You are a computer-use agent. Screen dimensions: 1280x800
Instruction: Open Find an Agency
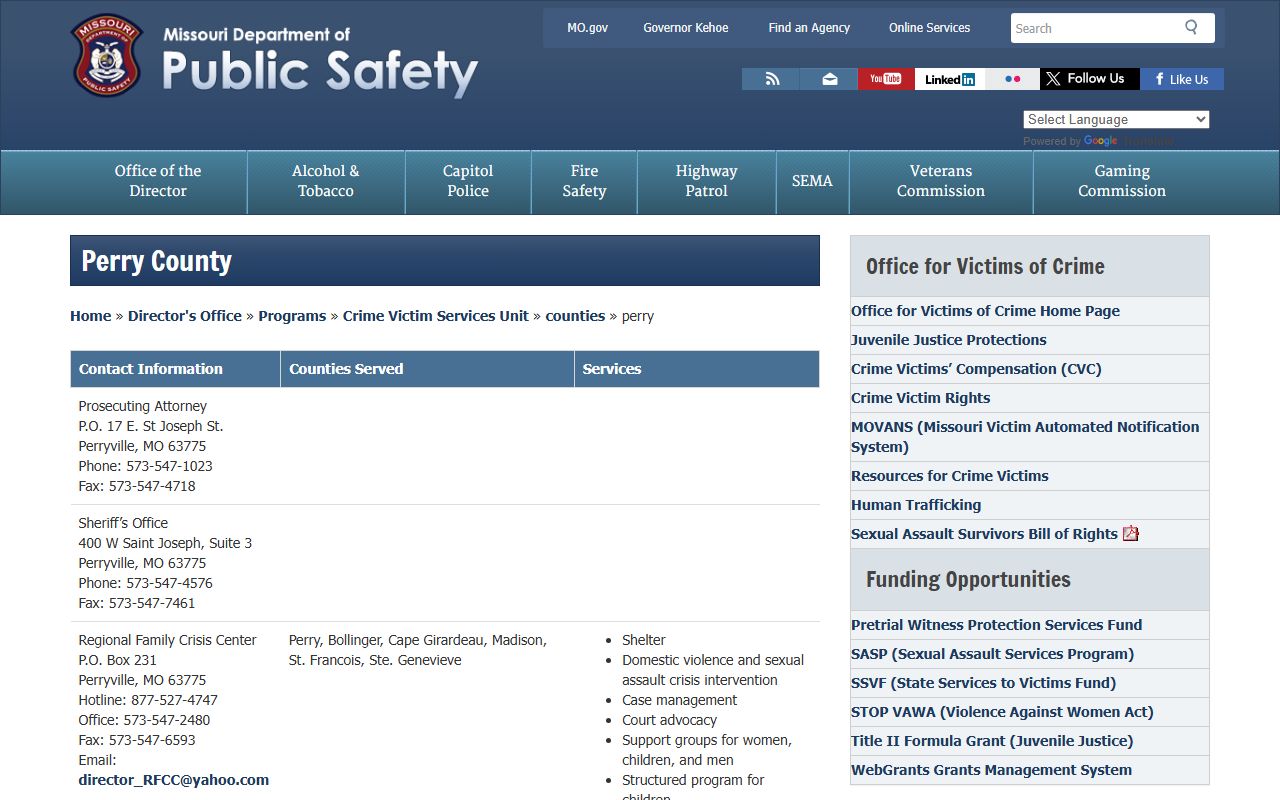(x=809, y=28)
